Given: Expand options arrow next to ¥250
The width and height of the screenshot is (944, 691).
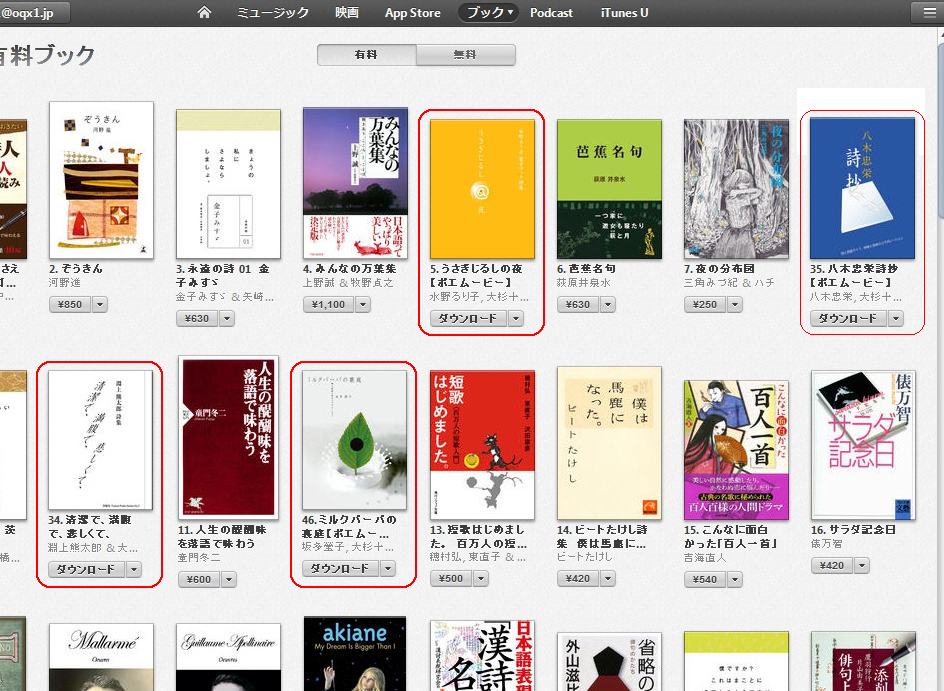Looking at the screenshot, I should click(734, 305).
